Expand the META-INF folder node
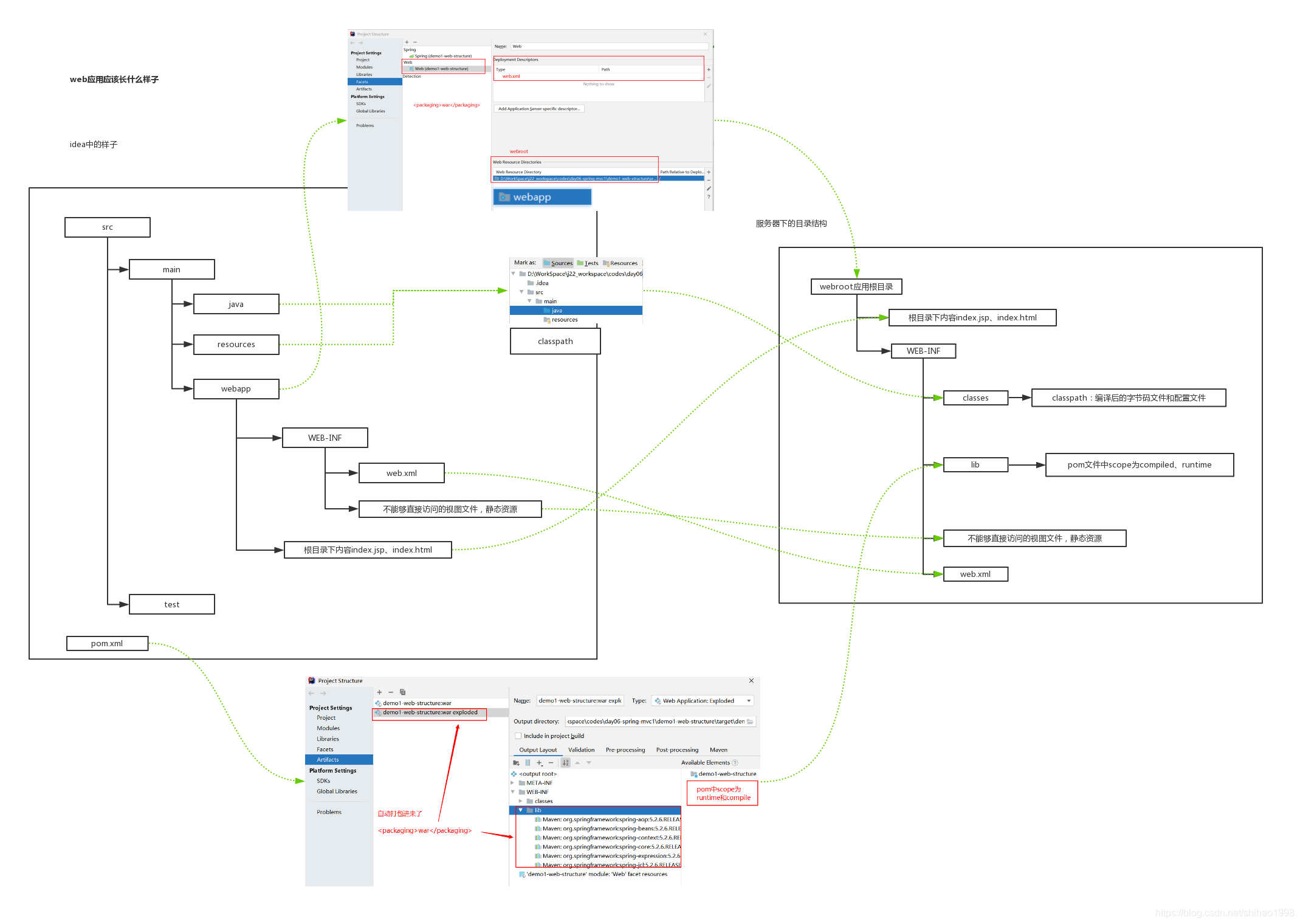The image size is (1300, 924). coord(512,783)
